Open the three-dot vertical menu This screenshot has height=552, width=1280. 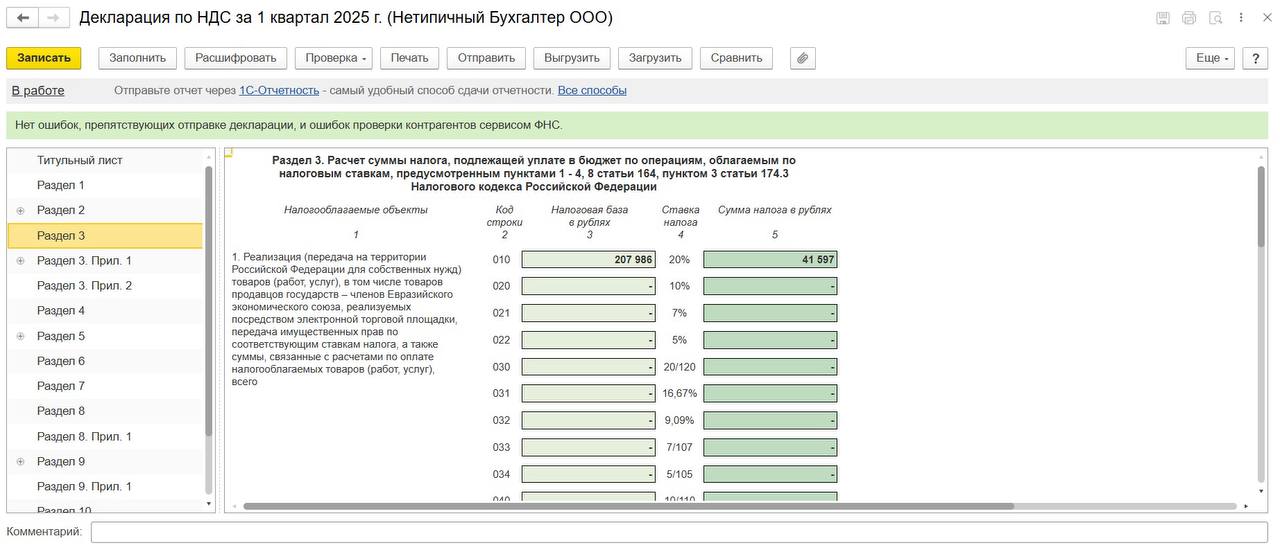tap(1241, 18)
